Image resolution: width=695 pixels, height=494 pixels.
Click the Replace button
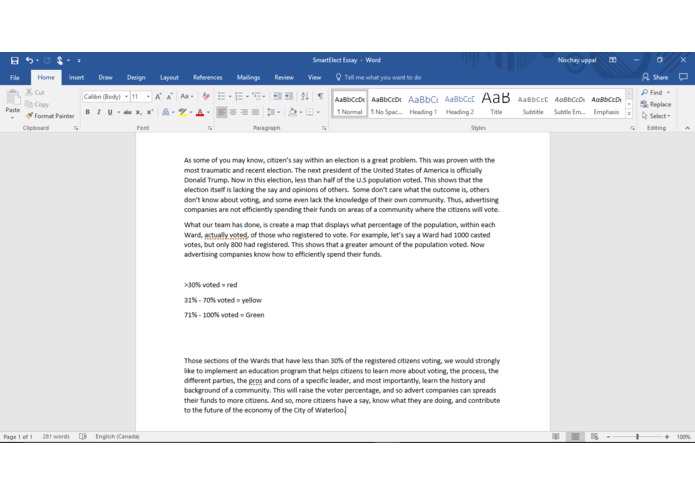click(x=656, y=105)
